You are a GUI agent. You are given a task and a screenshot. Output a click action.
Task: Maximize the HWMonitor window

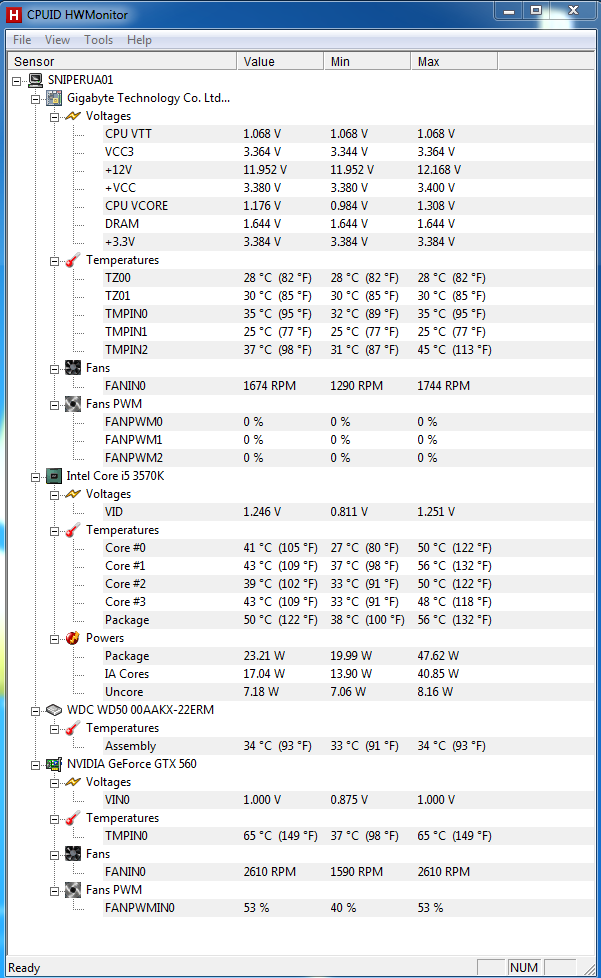coord(536,11)
